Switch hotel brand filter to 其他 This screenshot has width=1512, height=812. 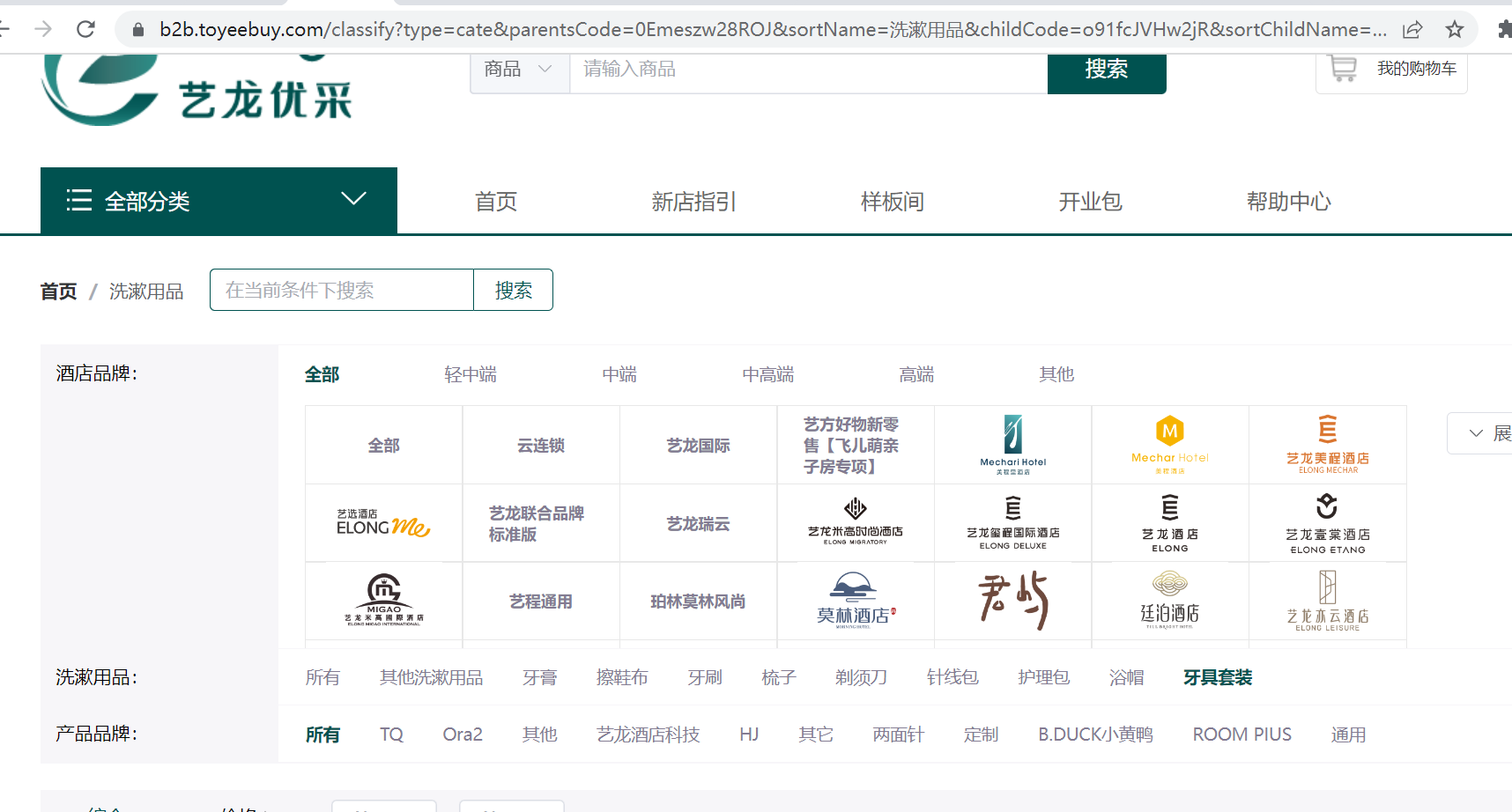[1056, 374]
